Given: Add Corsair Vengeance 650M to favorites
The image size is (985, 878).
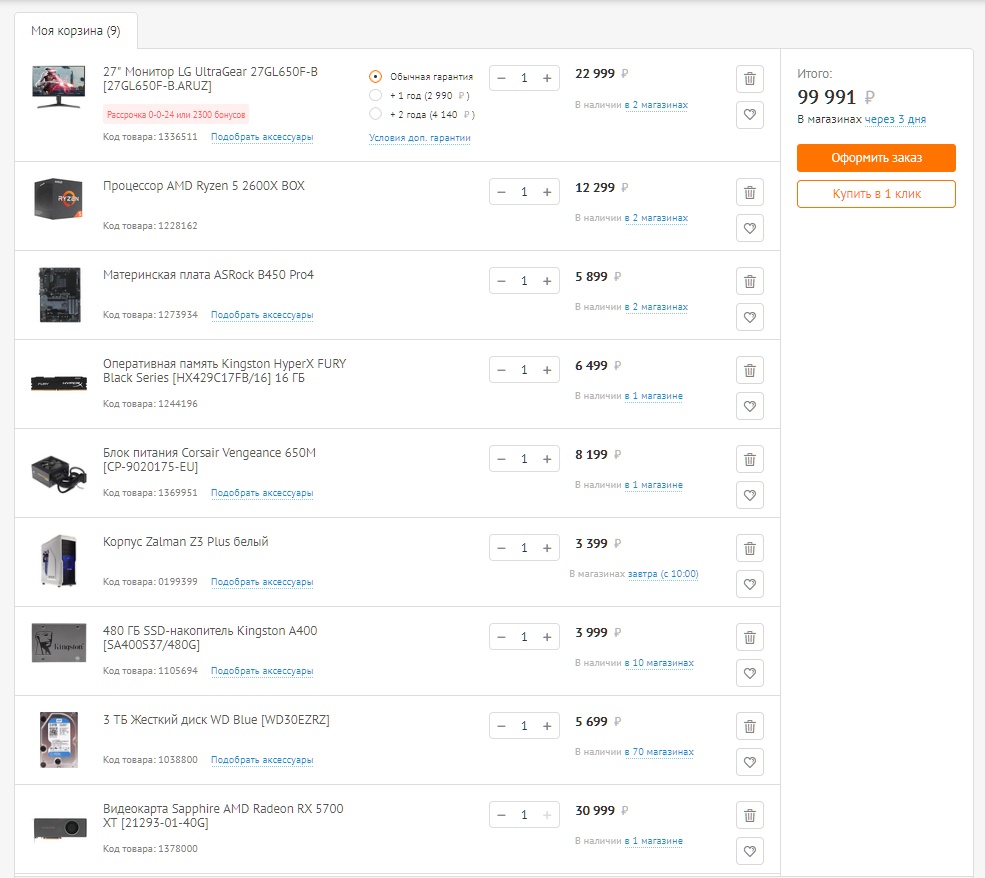Looking at the screenshot, I should [749, 496].
